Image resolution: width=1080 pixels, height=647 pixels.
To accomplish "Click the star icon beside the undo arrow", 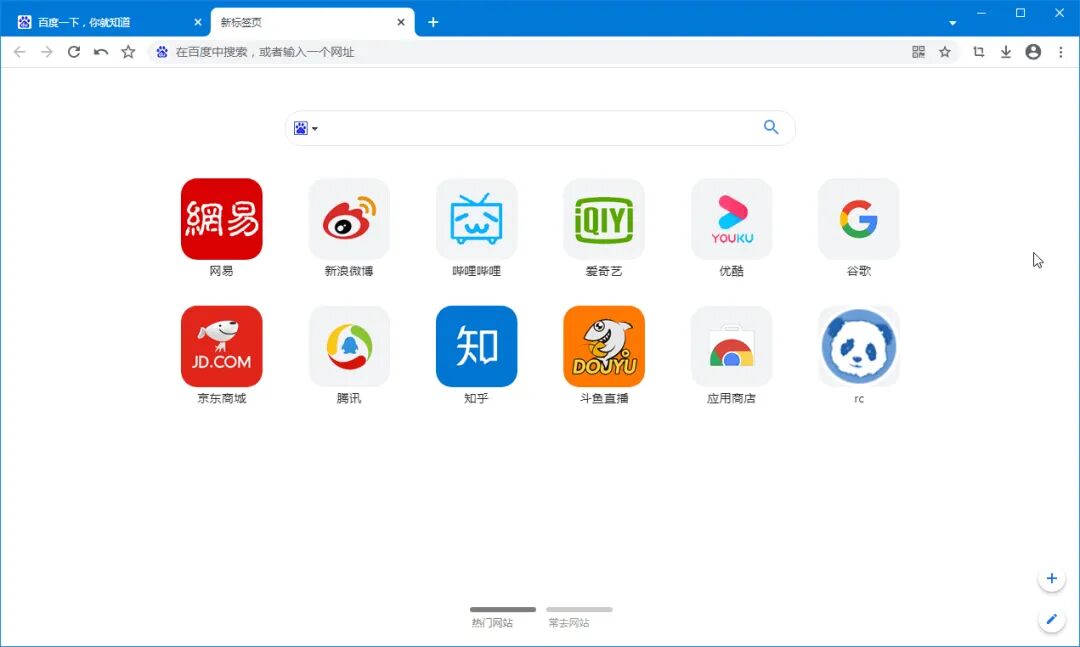I will (128, 52).
